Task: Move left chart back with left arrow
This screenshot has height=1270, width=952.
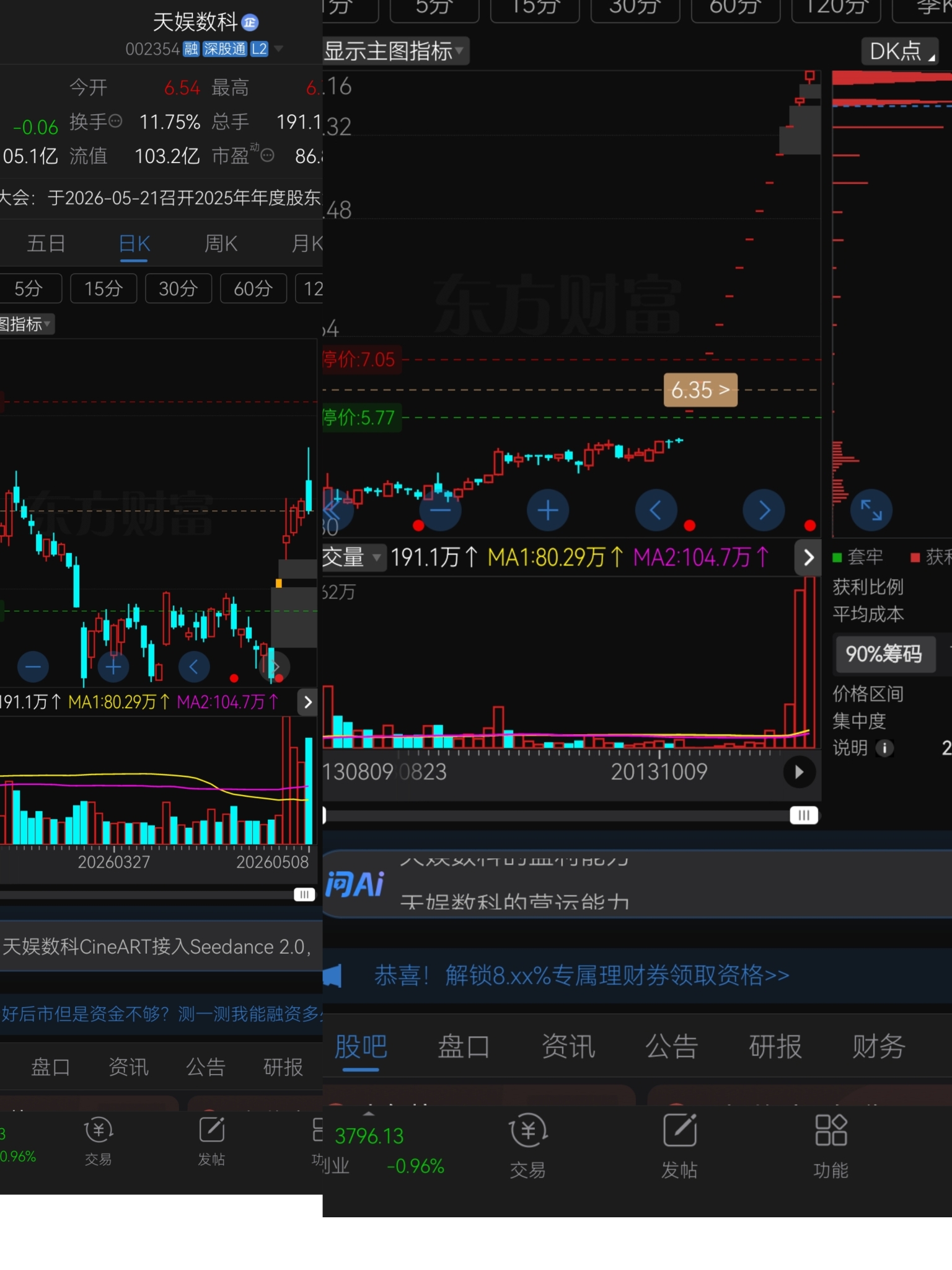Action: 194,667
